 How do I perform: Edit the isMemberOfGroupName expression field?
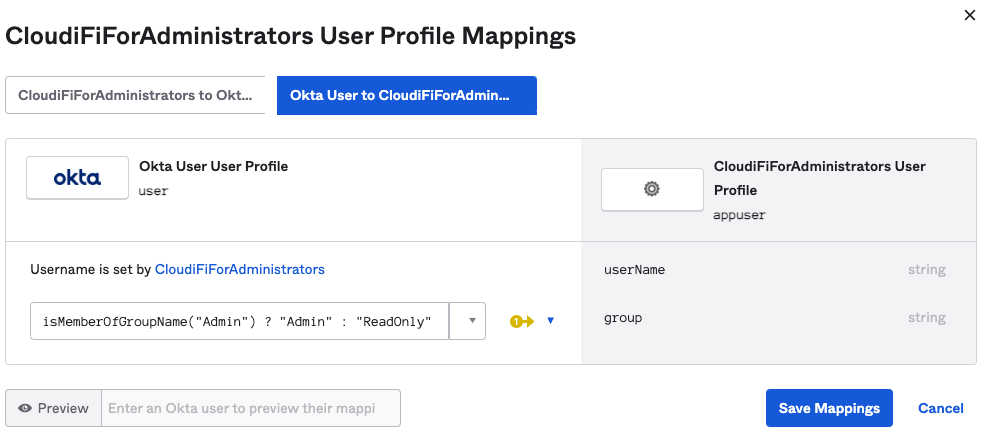(x=239, y=321)
